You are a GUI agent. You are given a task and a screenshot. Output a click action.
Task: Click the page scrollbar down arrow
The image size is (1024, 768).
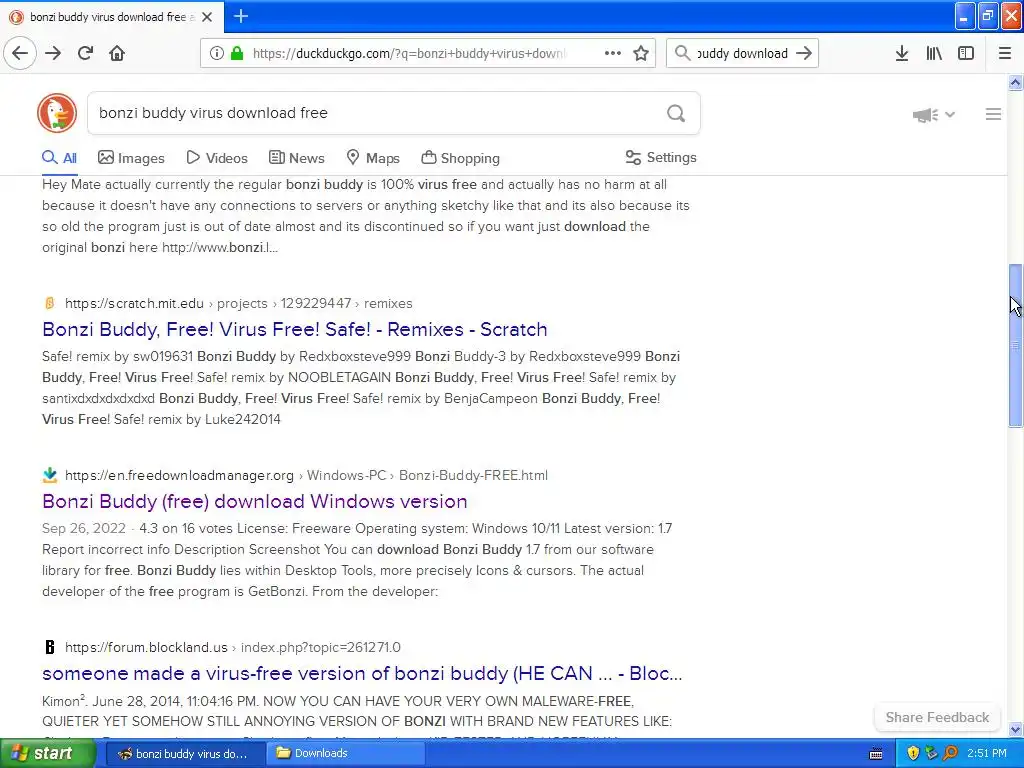pyautogui.click(x=1015, y=729)
